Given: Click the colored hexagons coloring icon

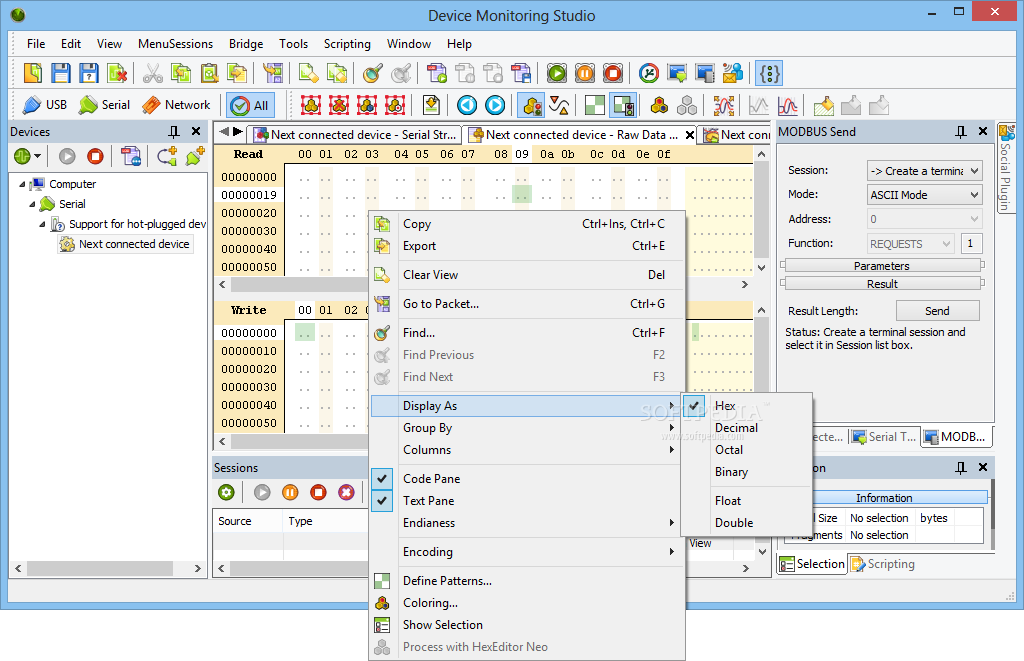Looking at the screenshot, I should tap(660, 105).
